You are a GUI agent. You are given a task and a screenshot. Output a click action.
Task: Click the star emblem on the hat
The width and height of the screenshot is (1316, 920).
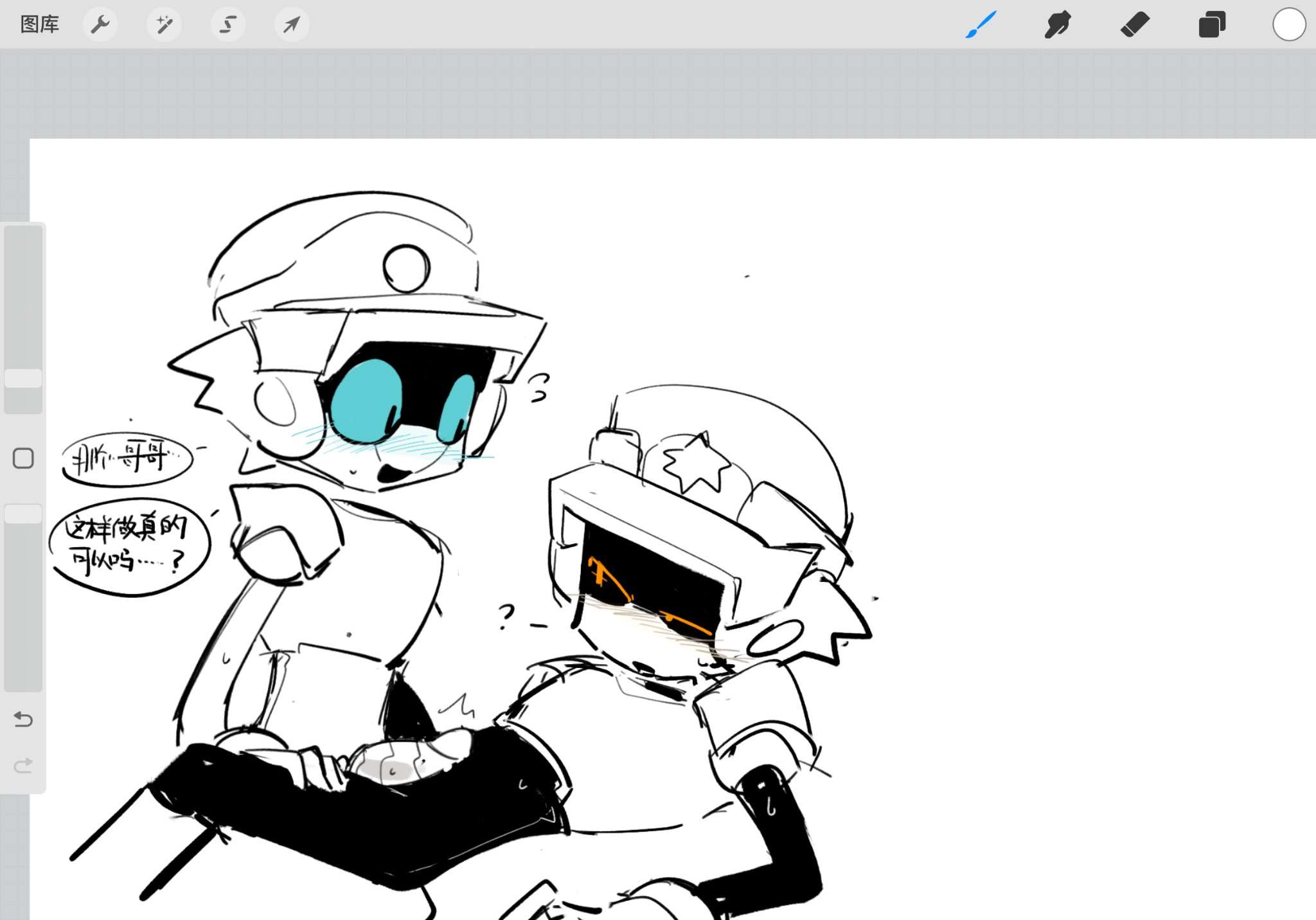pyautogui.click(x=696, y=463)
